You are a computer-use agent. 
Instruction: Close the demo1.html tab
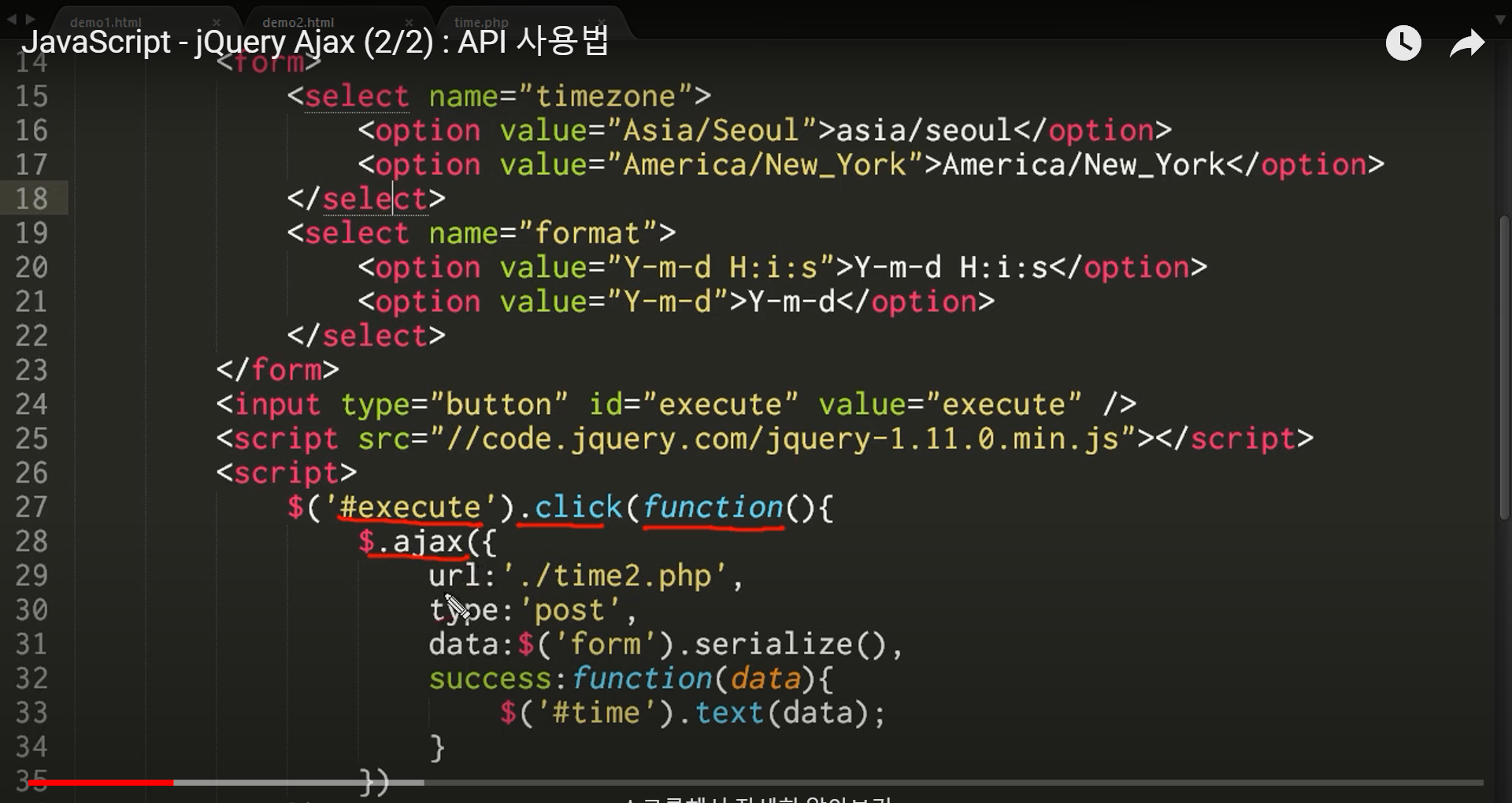point(217,22)
